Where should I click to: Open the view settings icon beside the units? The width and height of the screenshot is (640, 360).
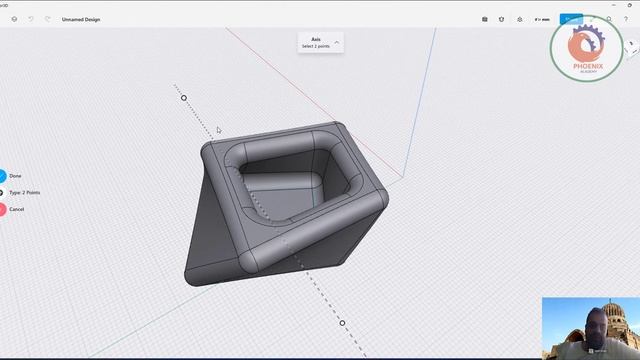tap(520, 19)
